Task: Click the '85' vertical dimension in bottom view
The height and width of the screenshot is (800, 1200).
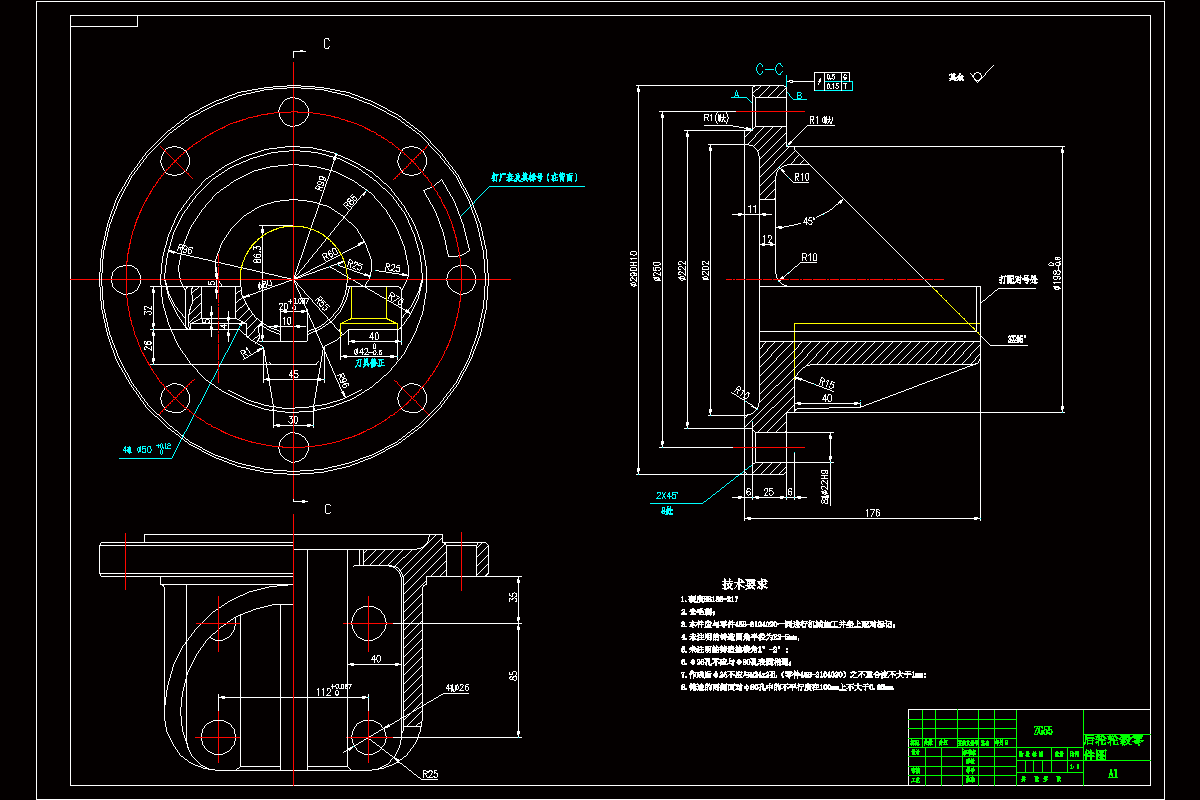Action: tap(515, 675)
